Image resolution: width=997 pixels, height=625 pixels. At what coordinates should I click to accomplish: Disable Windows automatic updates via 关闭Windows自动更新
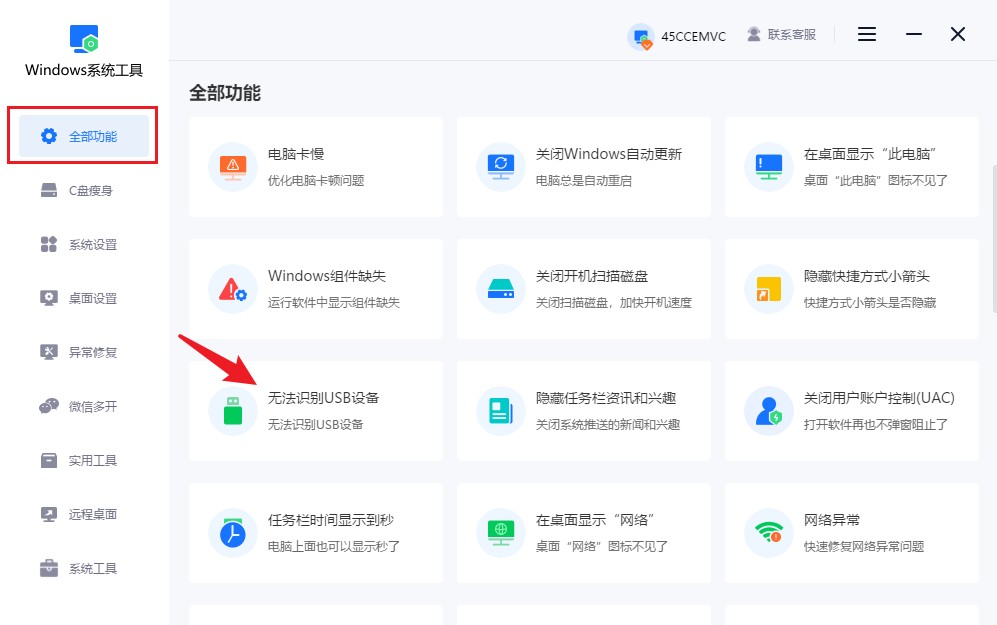(x=584, y=166)
